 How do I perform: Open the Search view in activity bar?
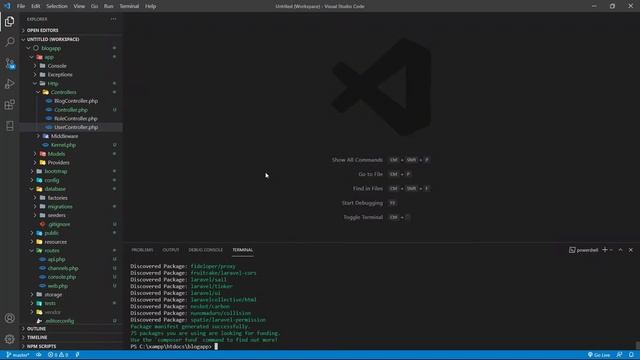[x=9, y=42]
